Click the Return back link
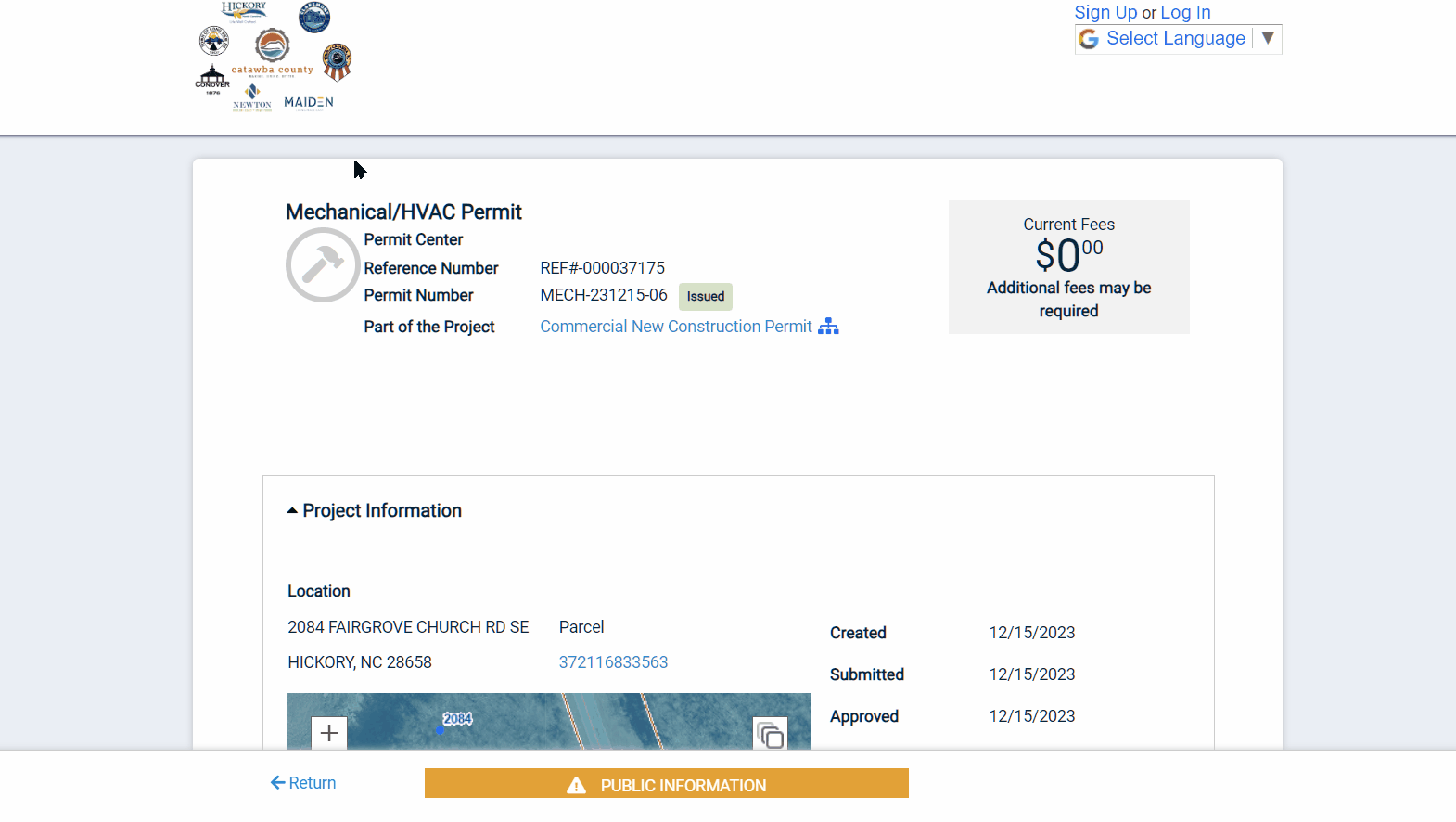The width and height of the screenshot is (1456, 822). pyautogui.click(x=303, y=783)
